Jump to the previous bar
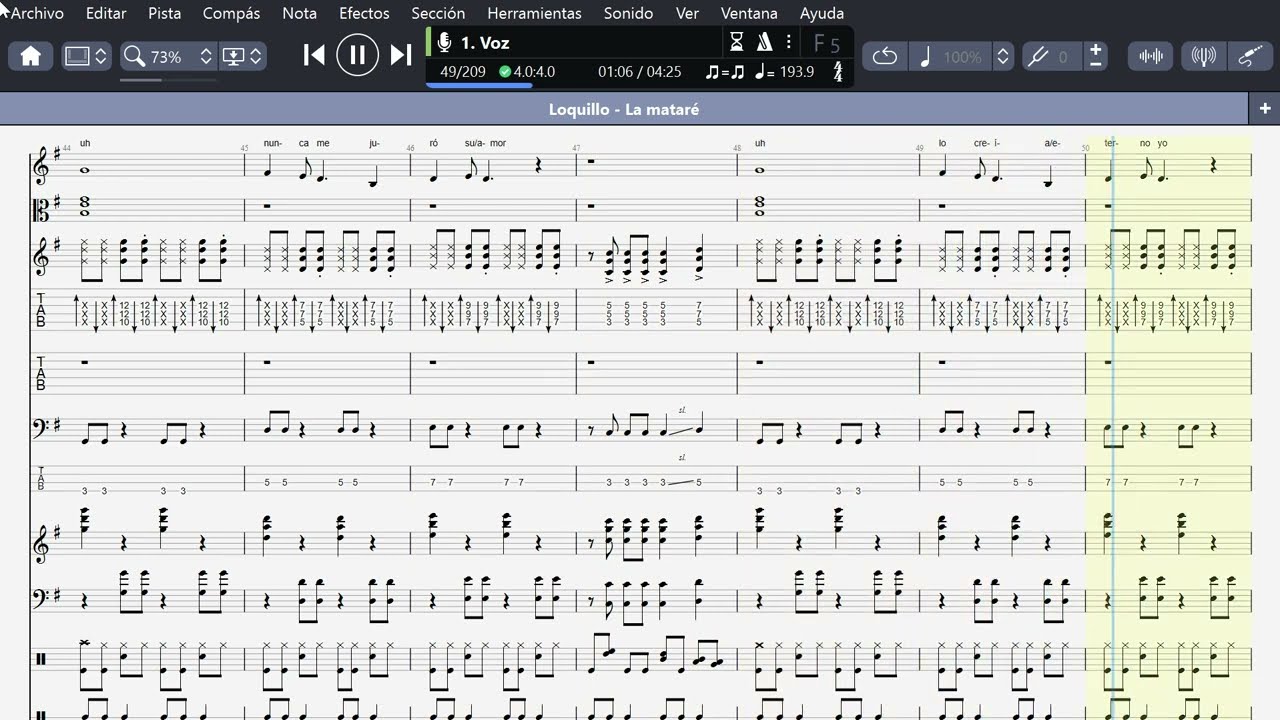Viewport: 1280px width, 720px height. [x=314, y=55]
